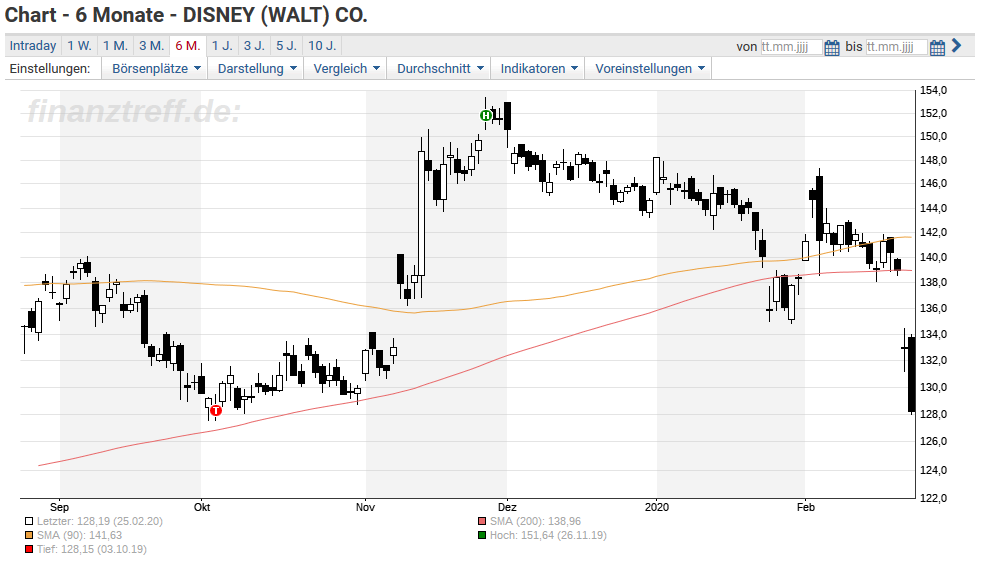Image resolution: width=982 pixels, height=561 pixels.
Task: Expand the Börsenplätze dropdown
Action: click(156, 69)
